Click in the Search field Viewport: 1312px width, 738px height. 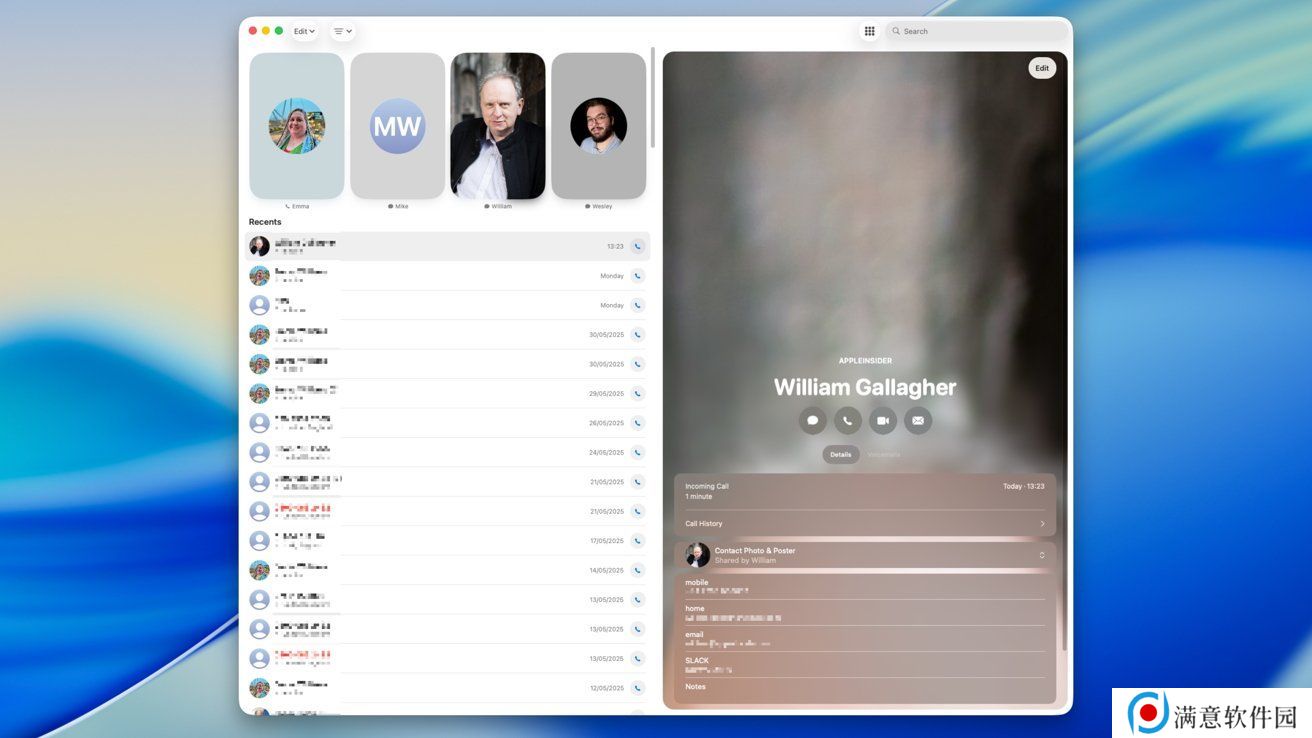[975, 31]
